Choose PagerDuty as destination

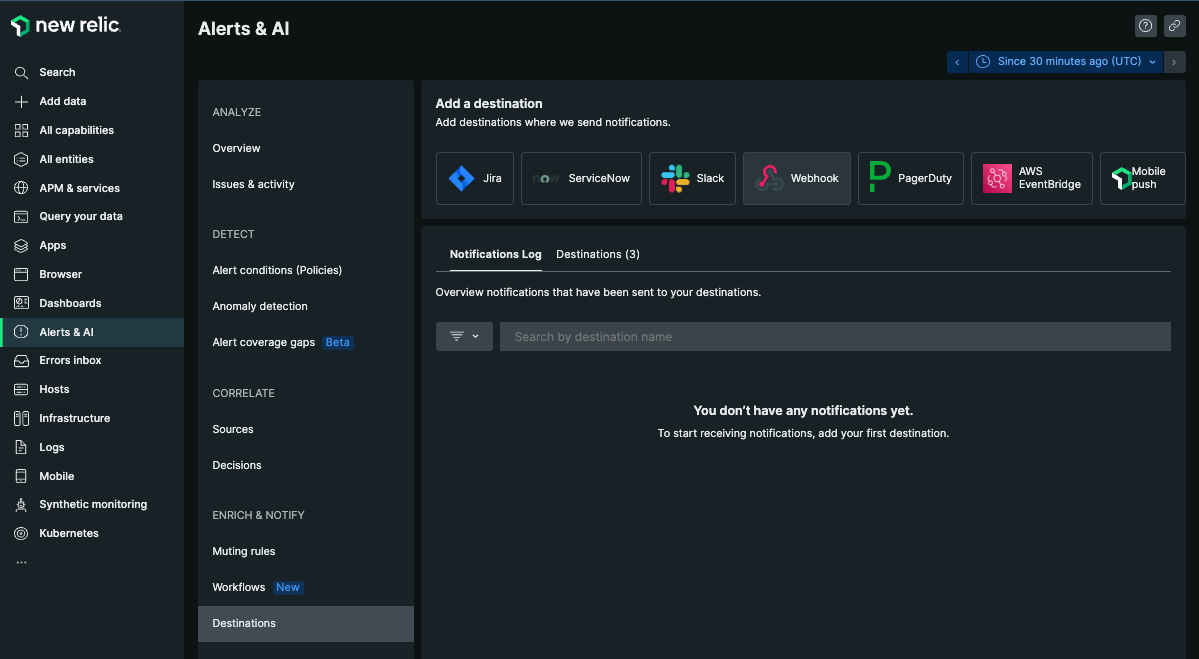(910, 178)
